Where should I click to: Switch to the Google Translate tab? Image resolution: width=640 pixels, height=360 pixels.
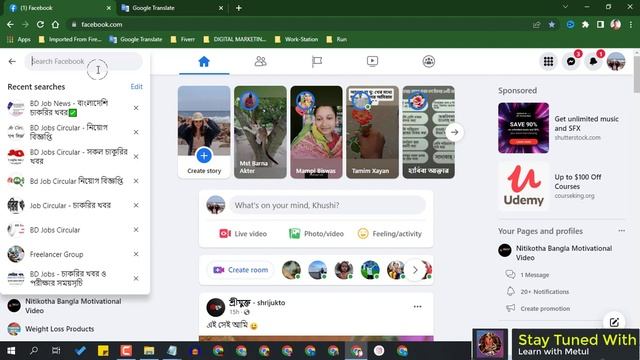(171, 8)
